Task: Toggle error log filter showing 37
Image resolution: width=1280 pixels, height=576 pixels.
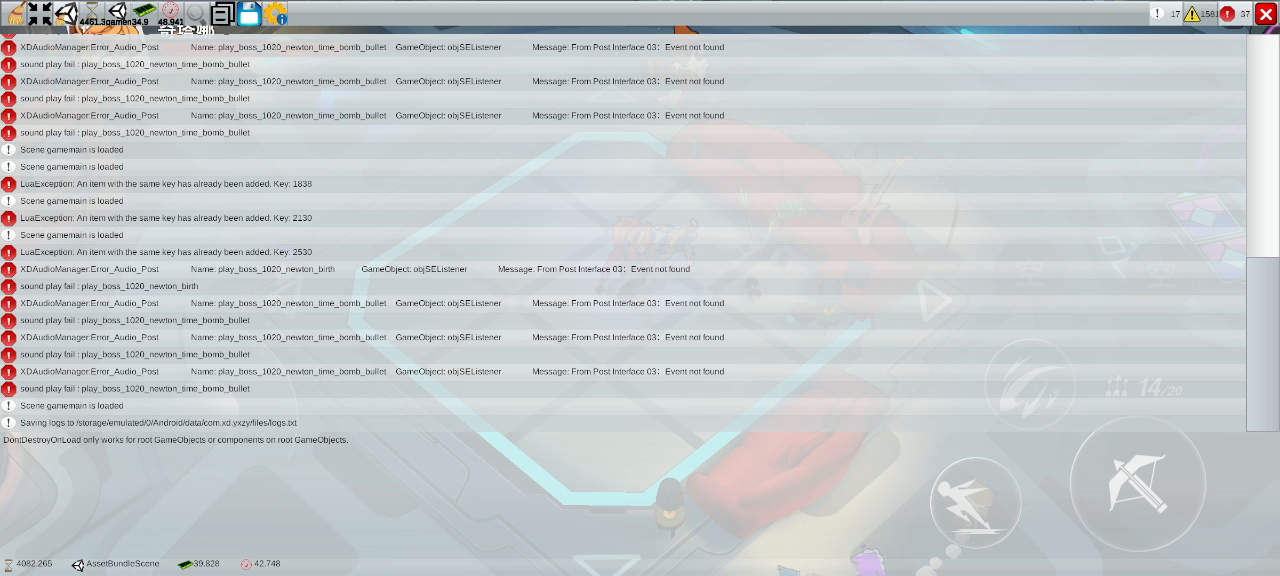Action: (1235, 14)
